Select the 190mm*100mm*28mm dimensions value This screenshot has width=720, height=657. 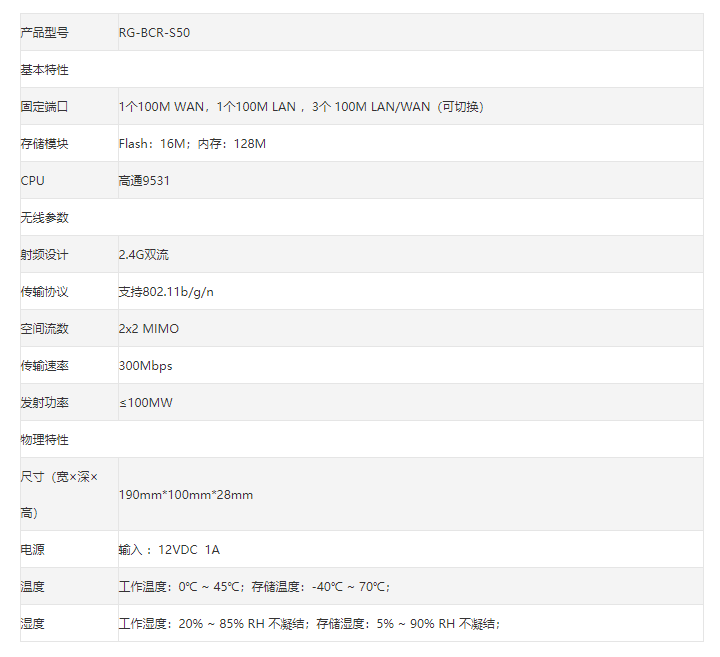point(186,494)
